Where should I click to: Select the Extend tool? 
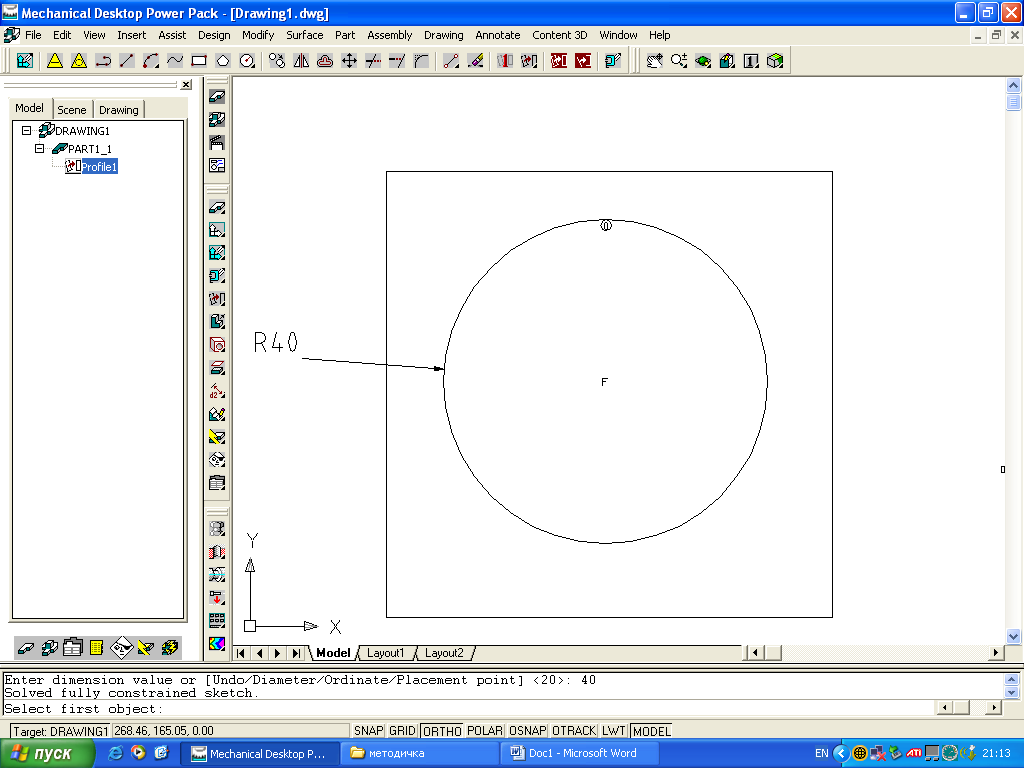coord(397,61)
